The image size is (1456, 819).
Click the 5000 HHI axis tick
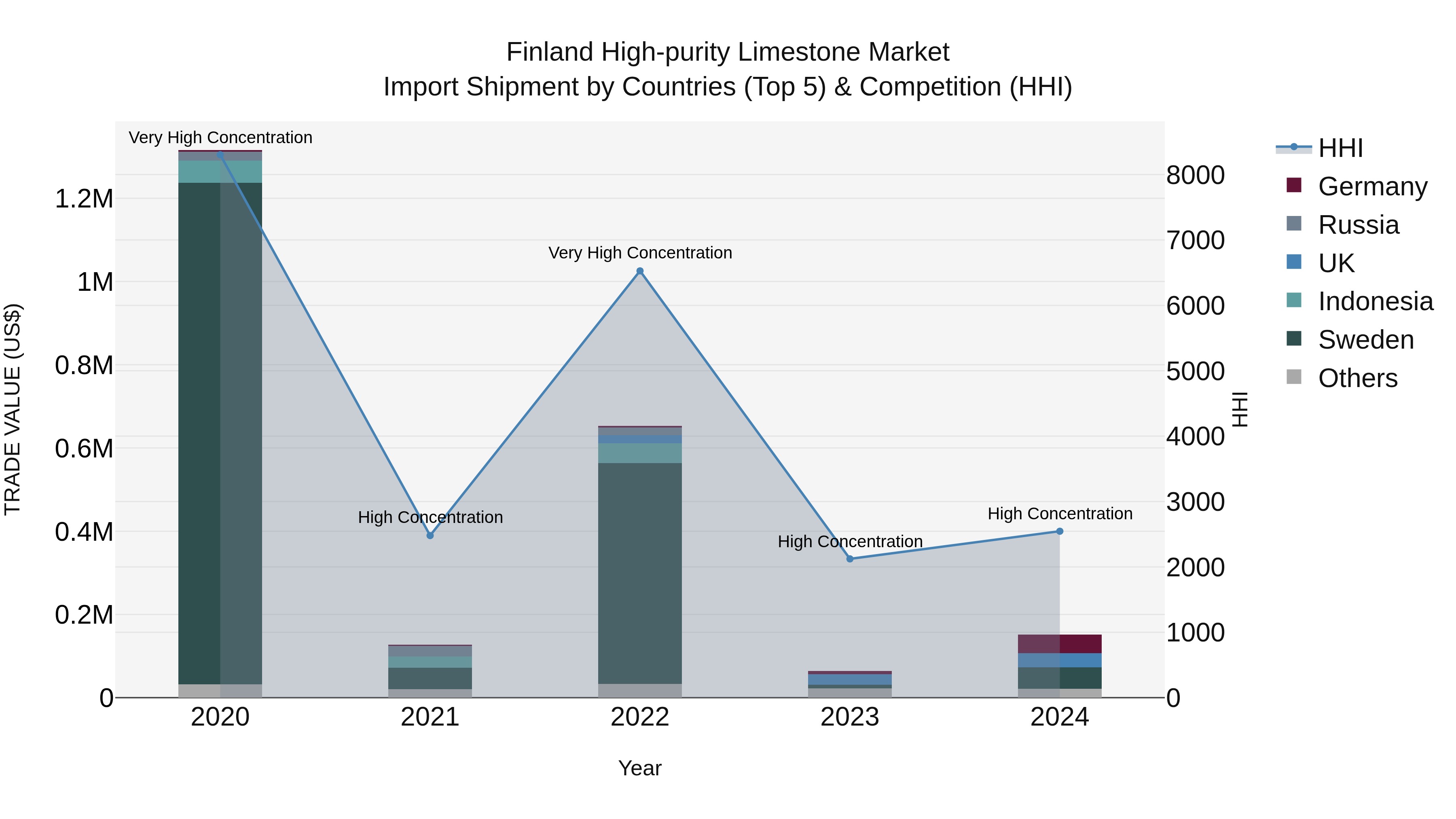pyautogui.click(x=1196, y=371)
